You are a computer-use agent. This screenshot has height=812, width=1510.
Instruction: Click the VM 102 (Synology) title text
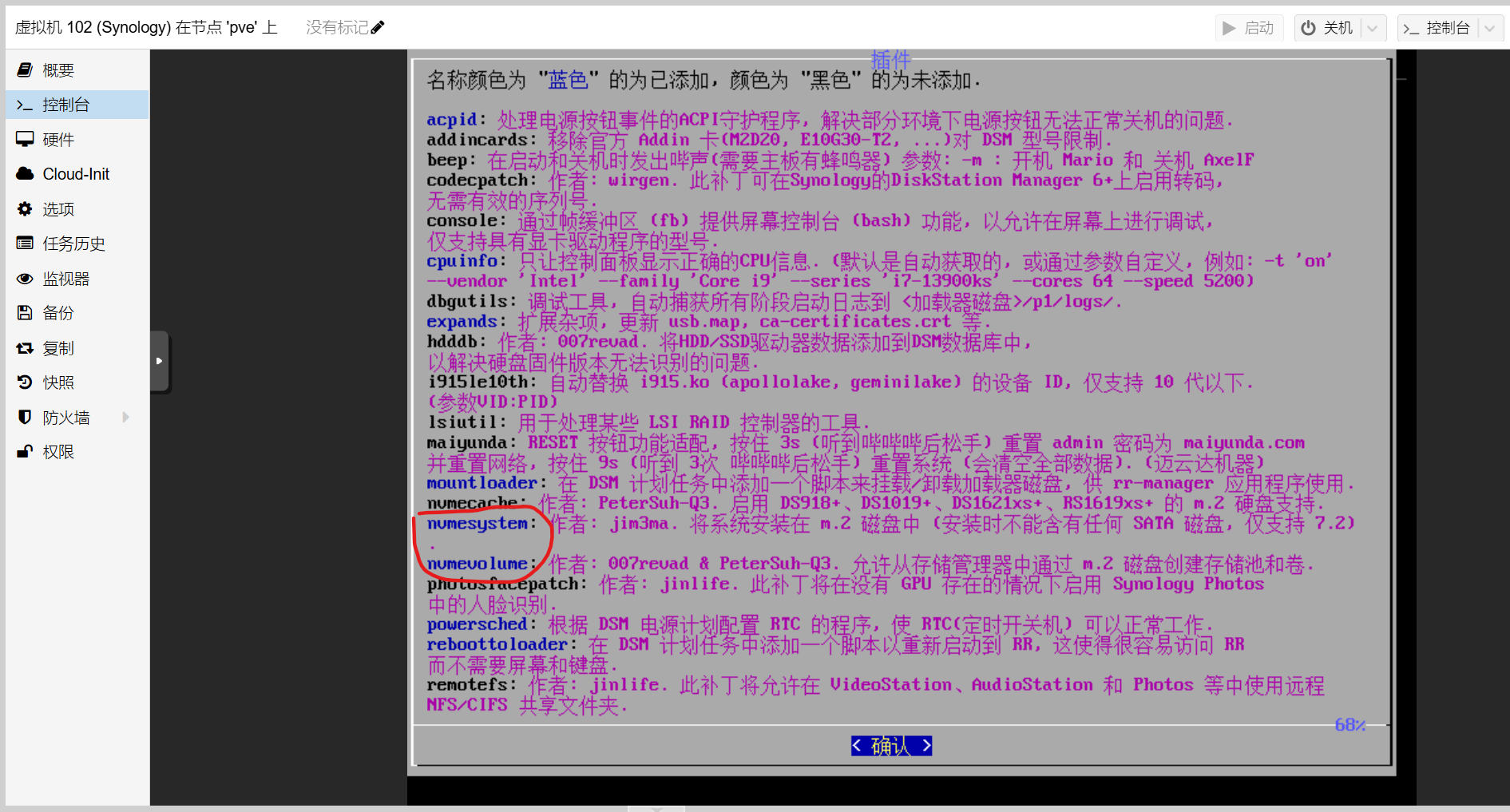click(x=146, y=28)
